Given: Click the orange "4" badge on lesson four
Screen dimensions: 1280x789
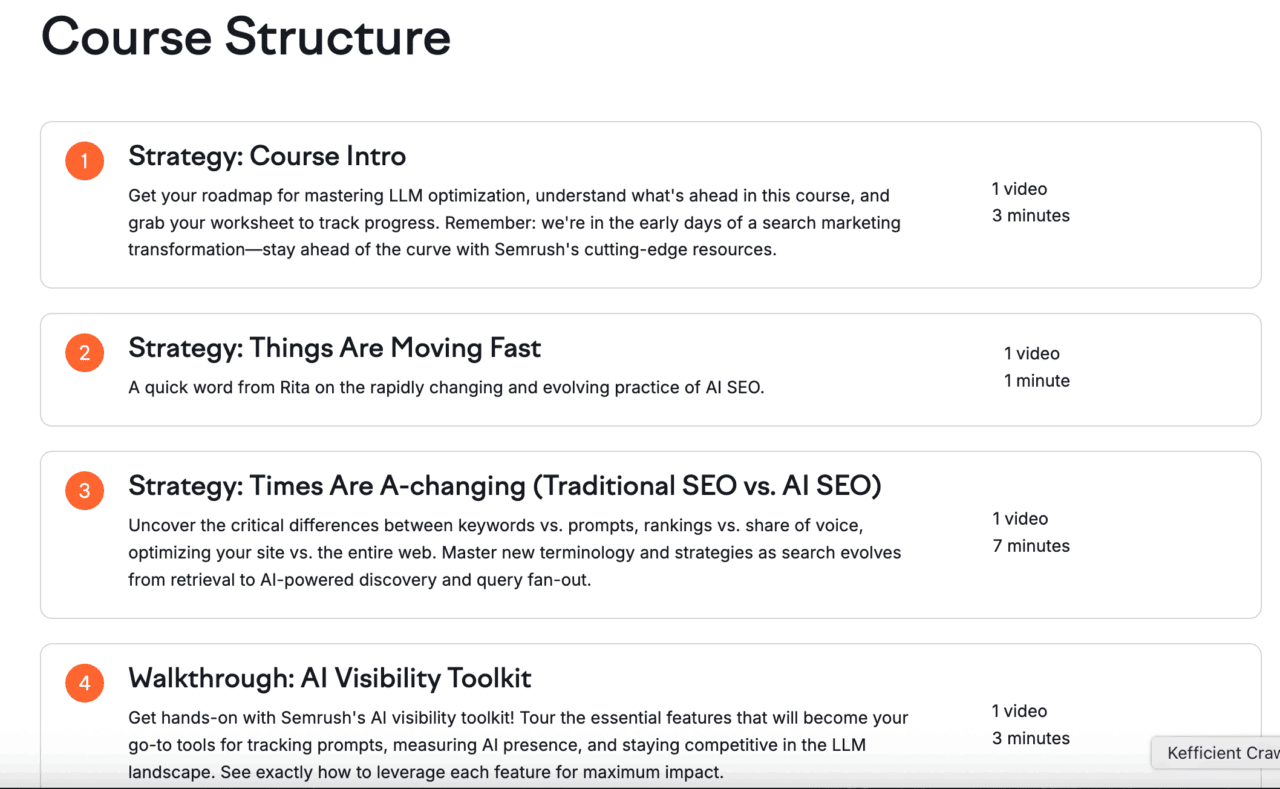Looking at the screenshot, I should [84, 682].
